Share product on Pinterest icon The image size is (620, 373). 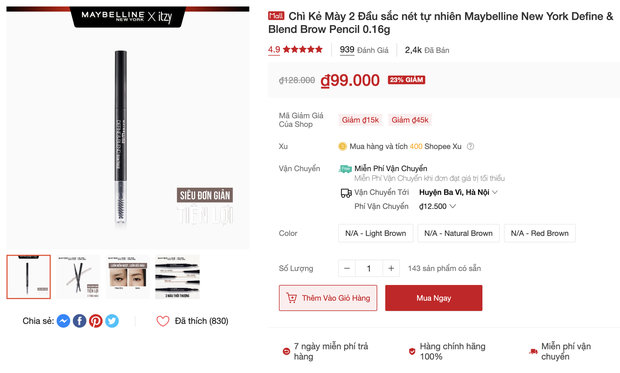(96, 321)
